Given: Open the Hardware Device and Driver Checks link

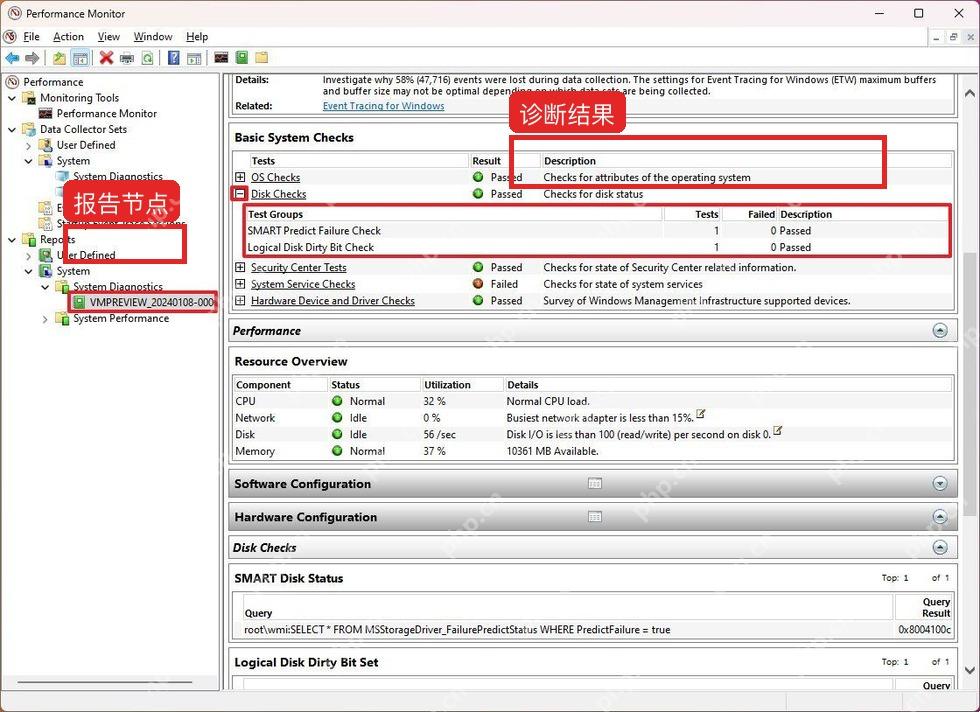Looking at the screenshot, I should coord(333,301).
